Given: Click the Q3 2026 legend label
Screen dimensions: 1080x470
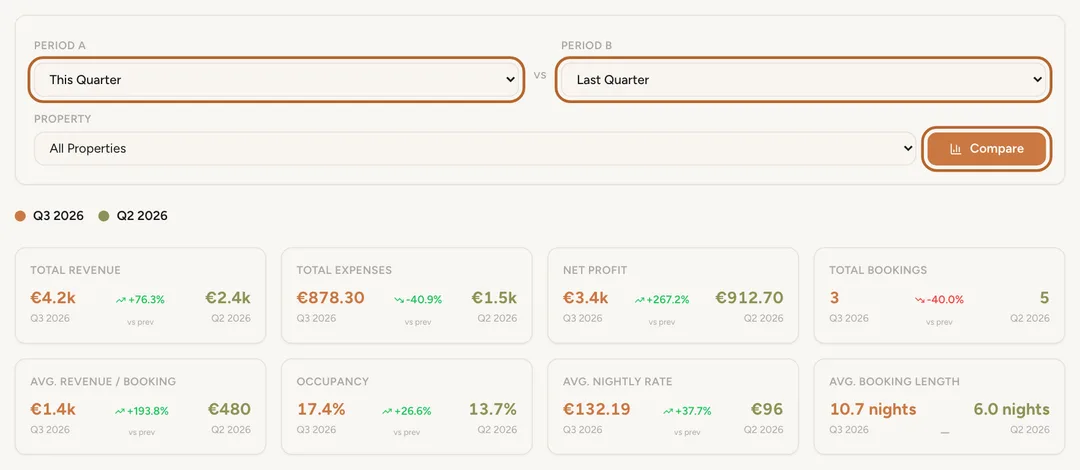Looking at the screenshot, I should click(x=59, y=216).
